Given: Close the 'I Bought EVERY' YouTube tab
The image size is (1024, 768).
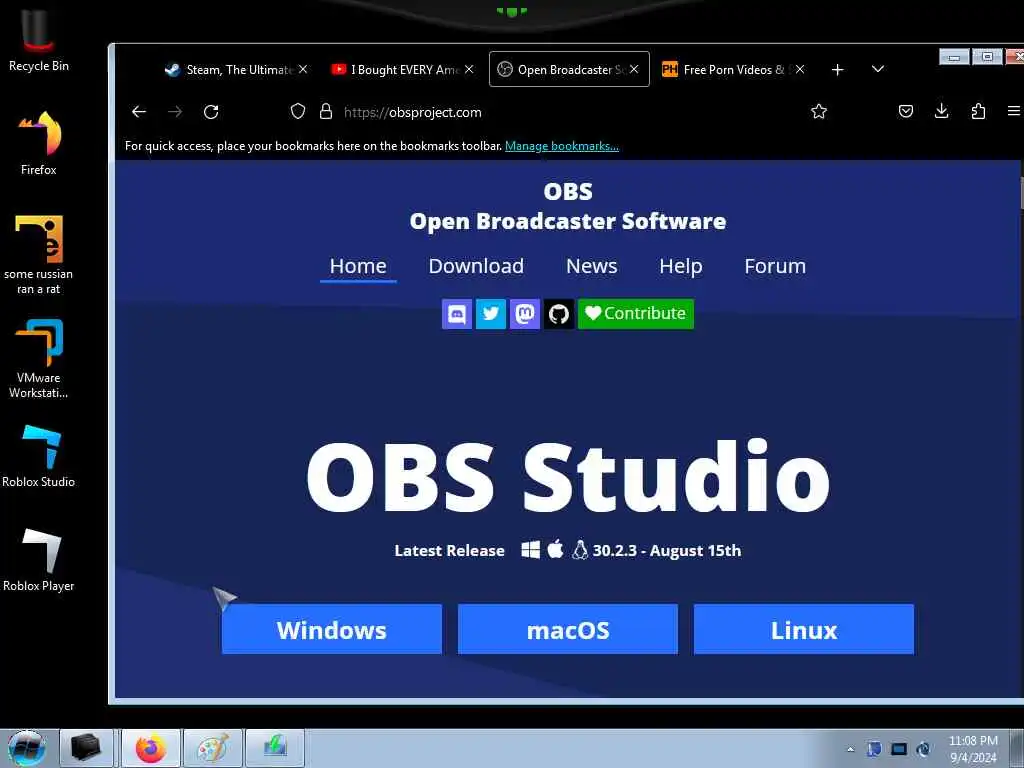Looking at the screenshot, I should tap(469, 69).
